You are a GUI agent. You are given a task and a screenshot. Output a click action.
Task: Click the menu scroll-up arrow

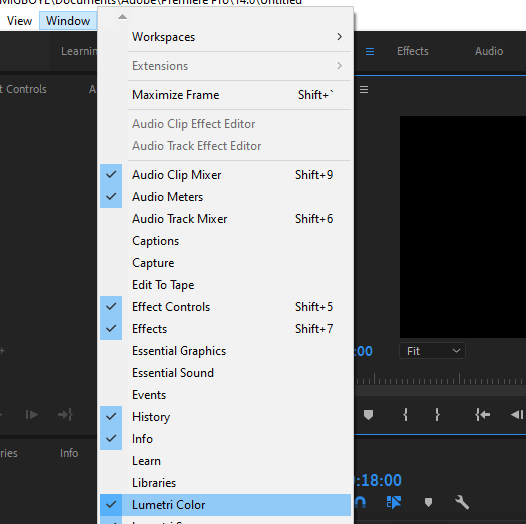[x=122, y=17]
